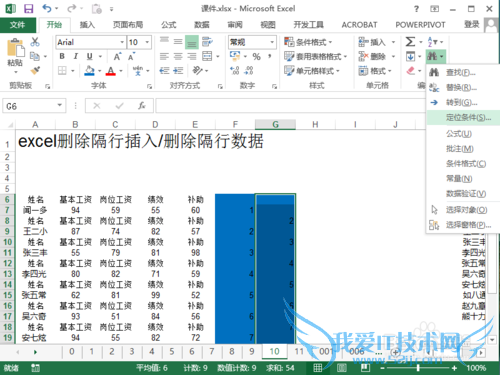Click the formula bar input
Image resolution: width=500 pixels, height=375 pixels.
(290, 106)
